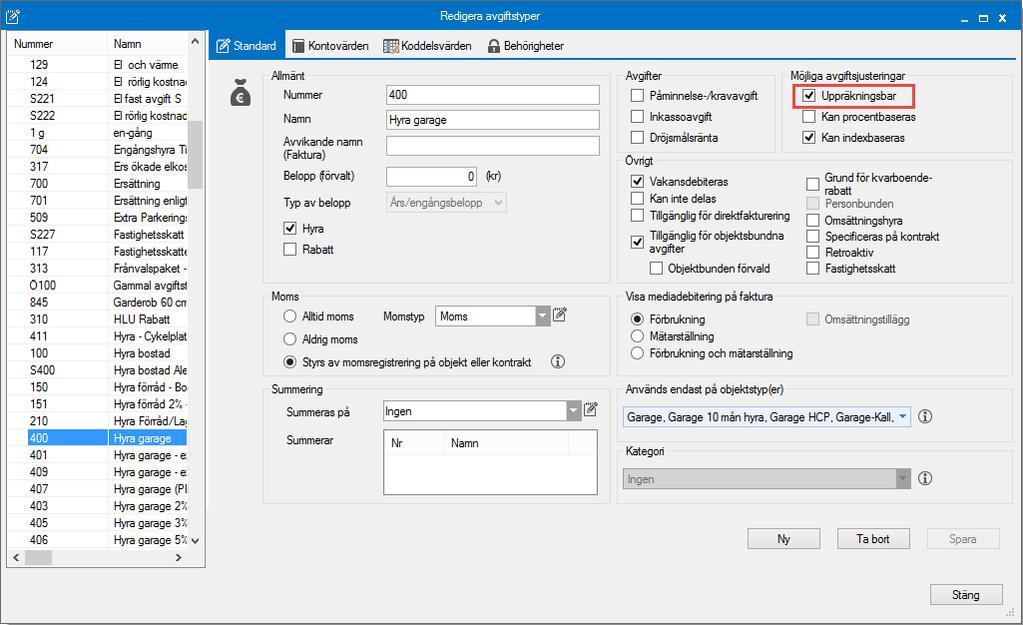Select Förbrukning och mätarställning radio button
This screenshot has height=625, width=1023.
click(637, 353)
